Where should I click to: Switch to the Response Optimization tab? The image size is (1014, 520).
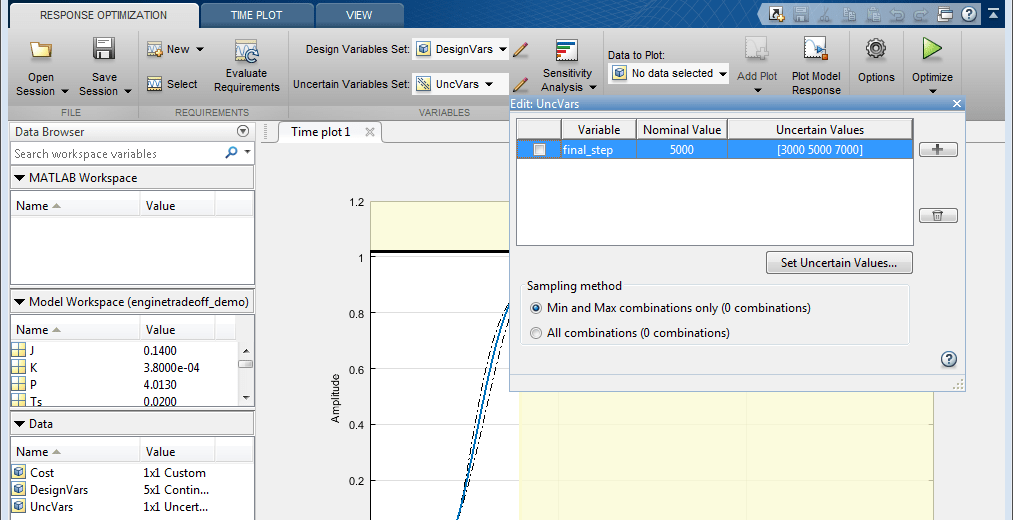103,15
